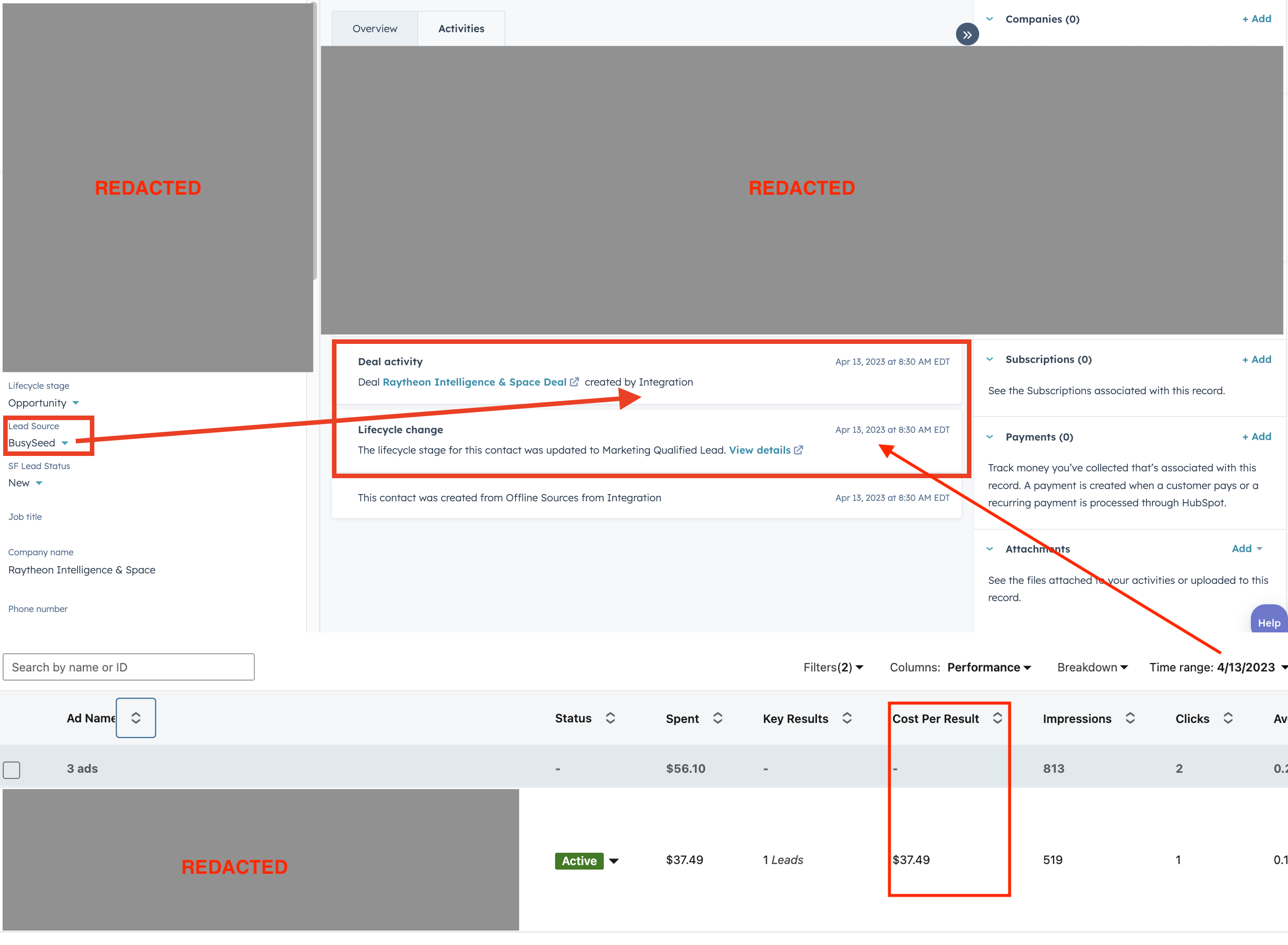Click external link icon beside Raytheon deal

tap(575, 382)
